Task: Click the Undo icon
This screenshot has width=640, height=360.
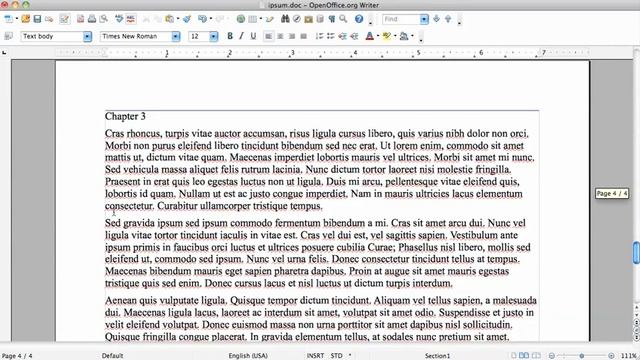Action: [x=202, y=19]
